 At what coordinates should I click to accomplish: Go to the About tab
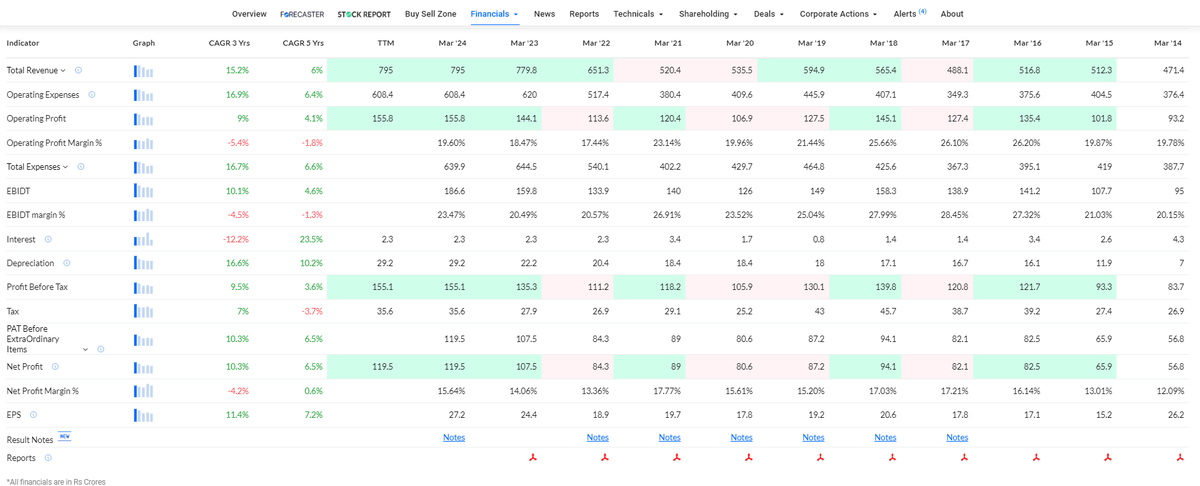[x=952, y=14]
